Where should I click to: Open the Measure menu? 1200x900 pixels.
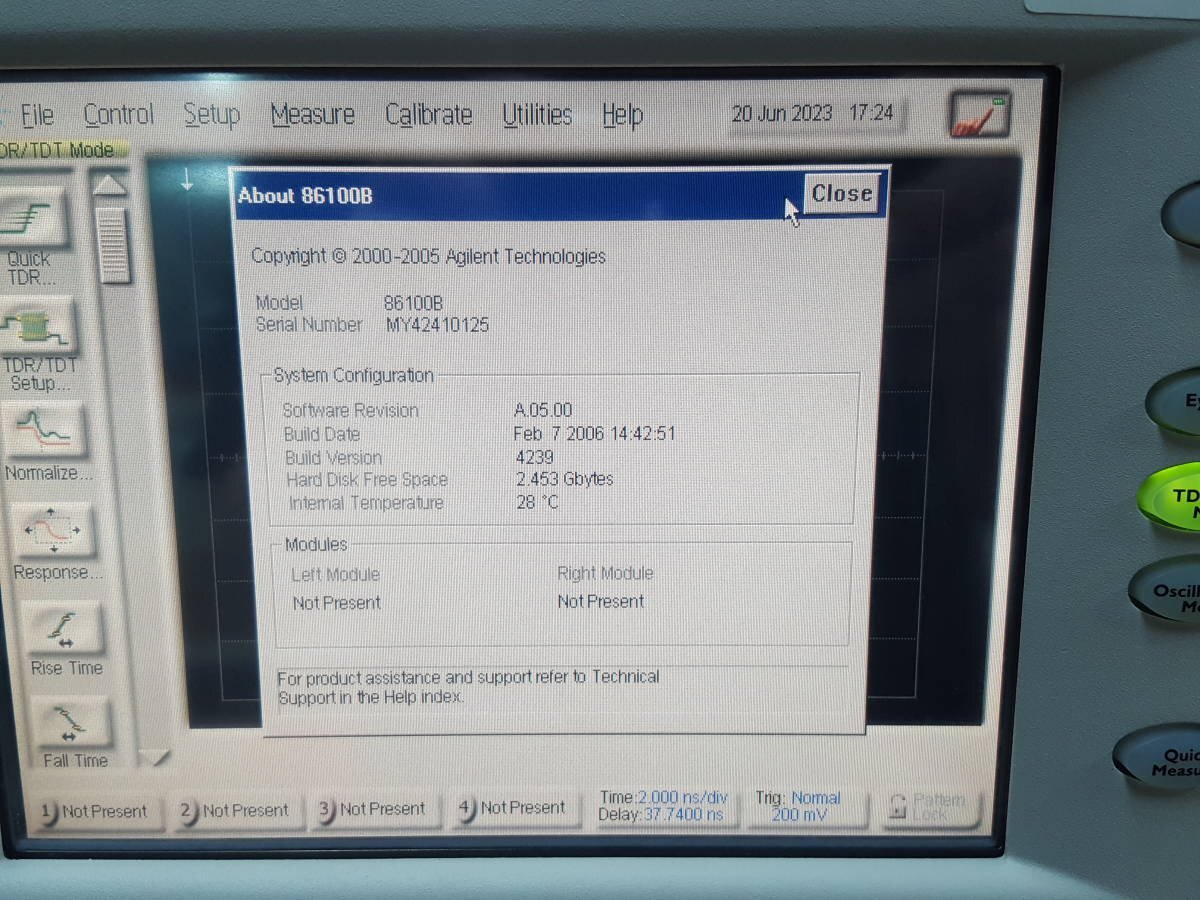(x=312, y=115)
